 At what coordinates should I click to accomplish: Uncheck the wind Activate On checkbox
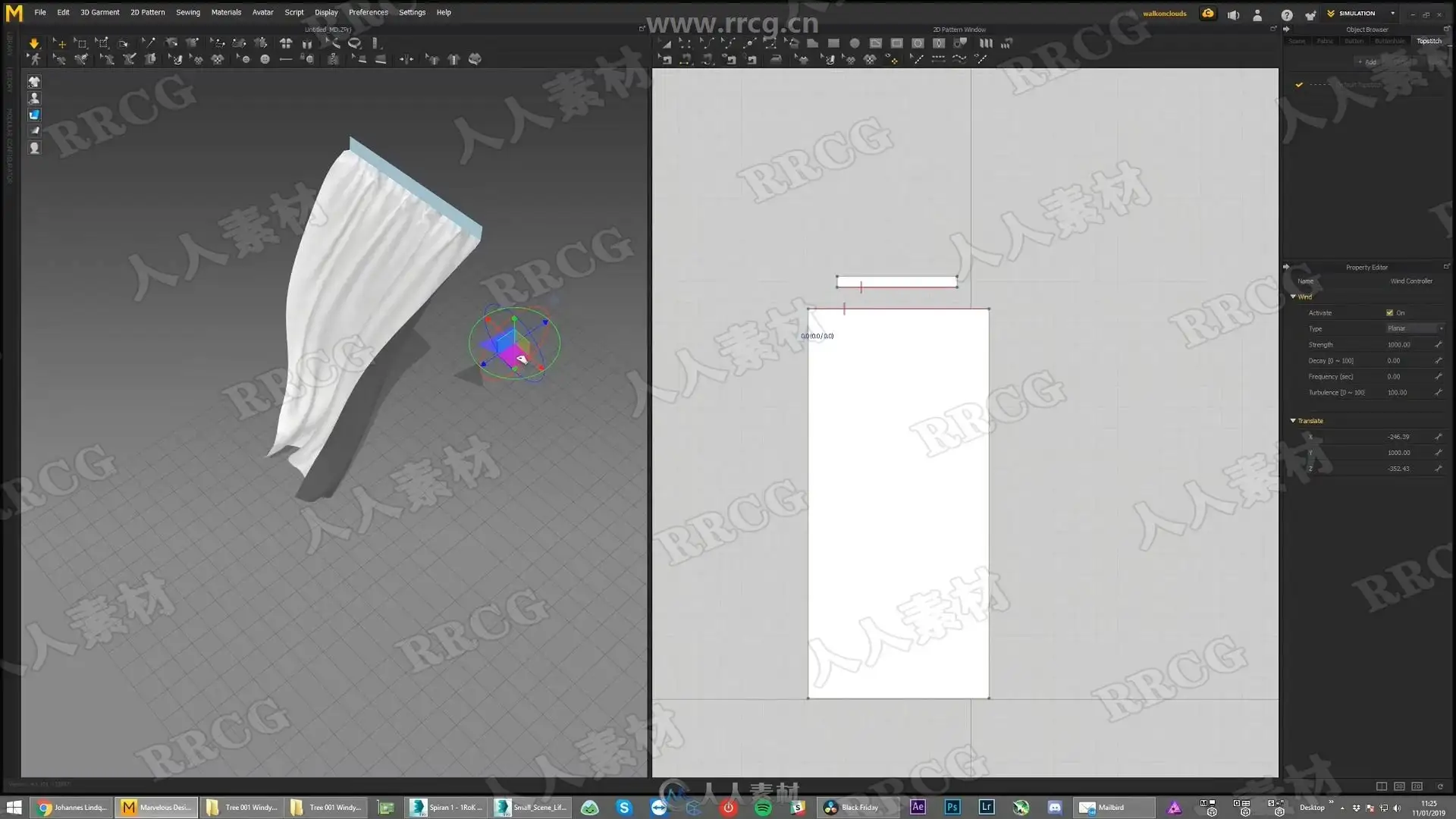[1389, 312]
